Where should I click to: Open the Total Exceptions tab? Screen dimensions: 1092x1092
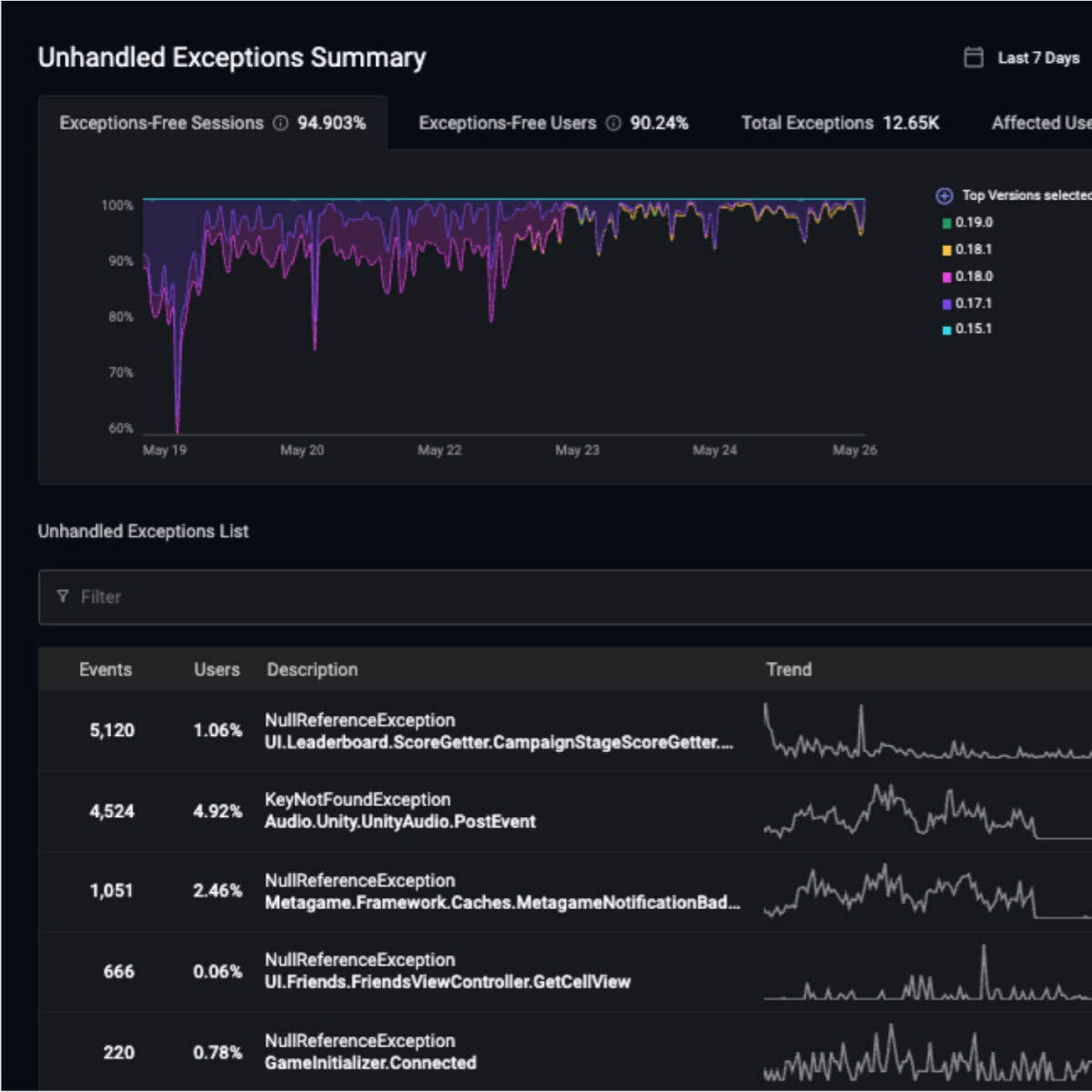click(842, 123)
